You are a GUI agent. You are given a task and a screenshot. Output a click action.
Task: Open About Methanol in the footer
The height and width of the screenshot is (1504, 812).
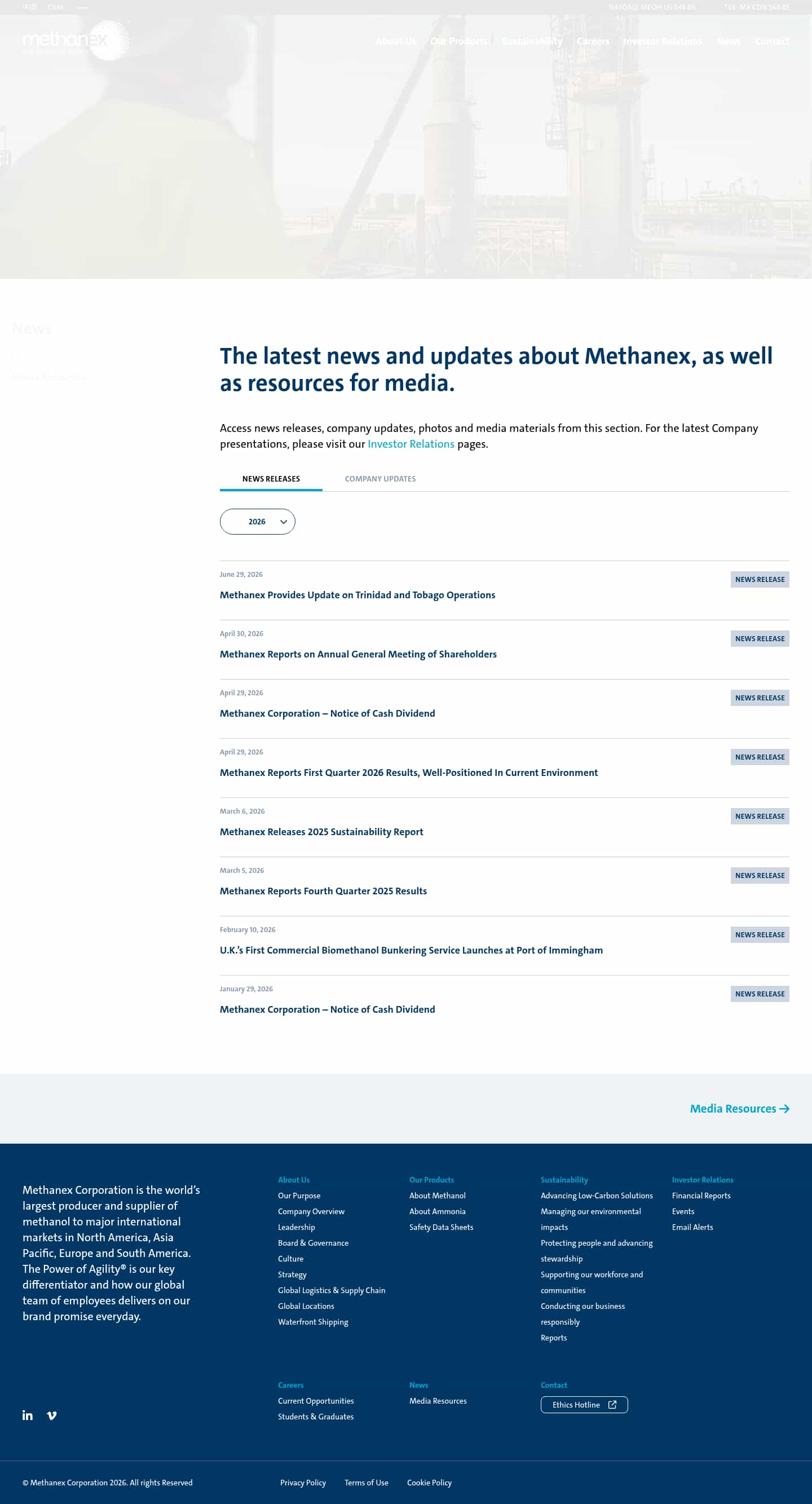point(437,1196)
